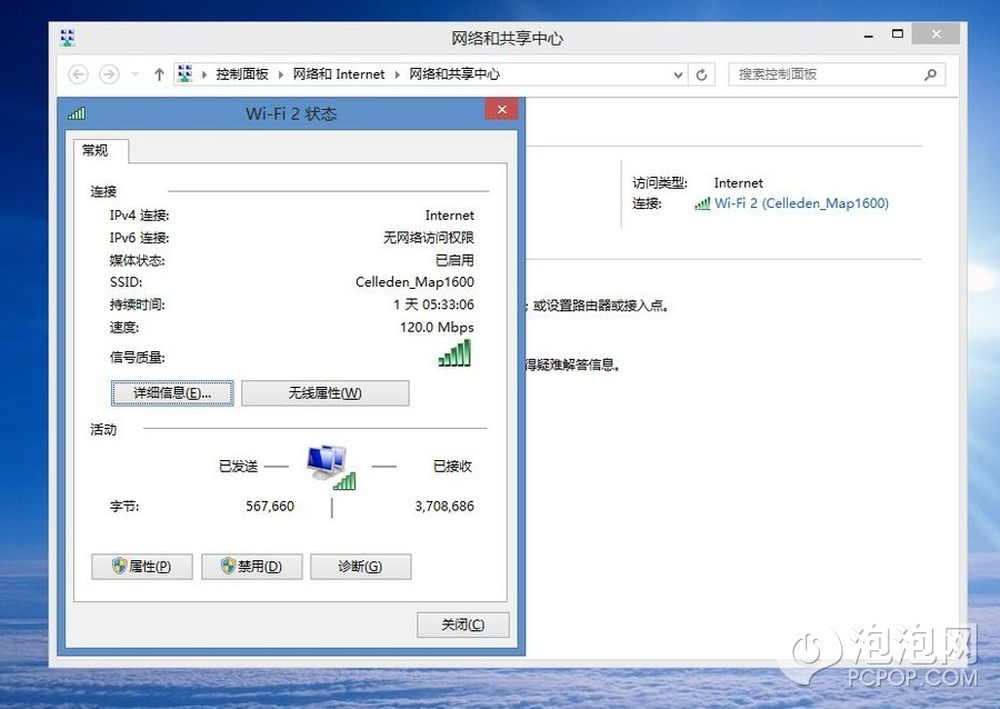Open the 属性(P) properties button

pyautogui.click(x=142, y=566)
